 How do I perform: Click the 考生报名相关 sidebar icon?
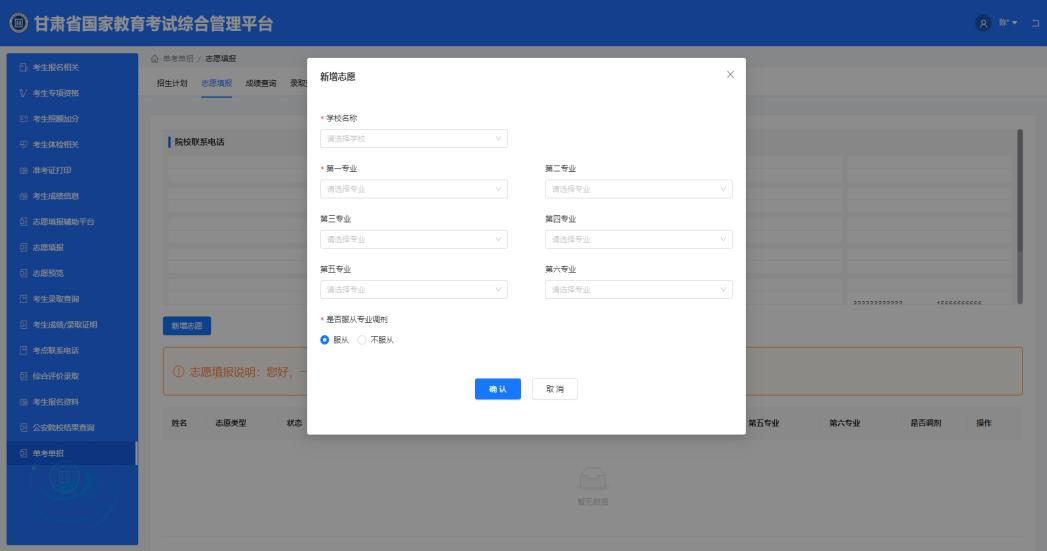(23, 67)
